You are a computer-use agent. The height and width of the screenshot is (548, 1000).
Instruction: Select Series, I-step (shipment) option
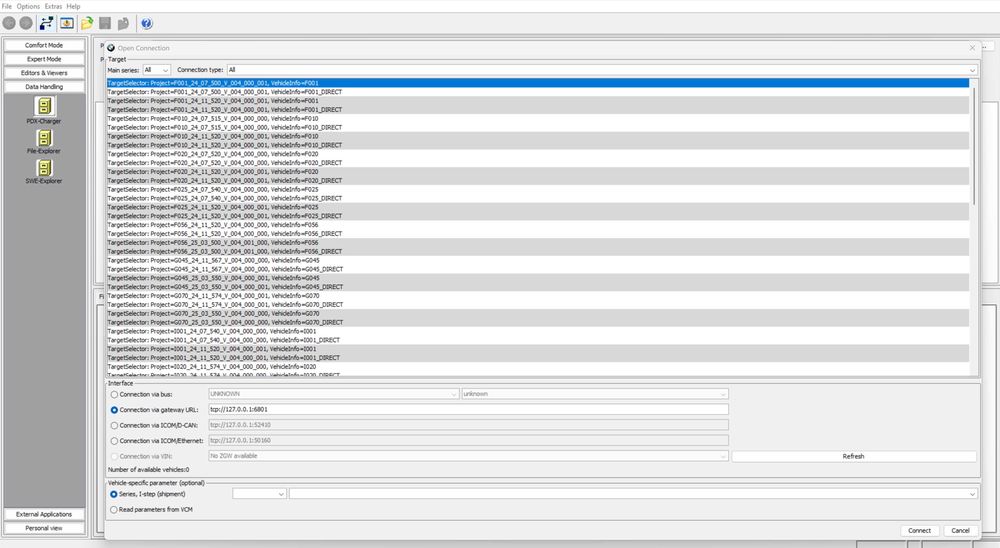point(114,494)
